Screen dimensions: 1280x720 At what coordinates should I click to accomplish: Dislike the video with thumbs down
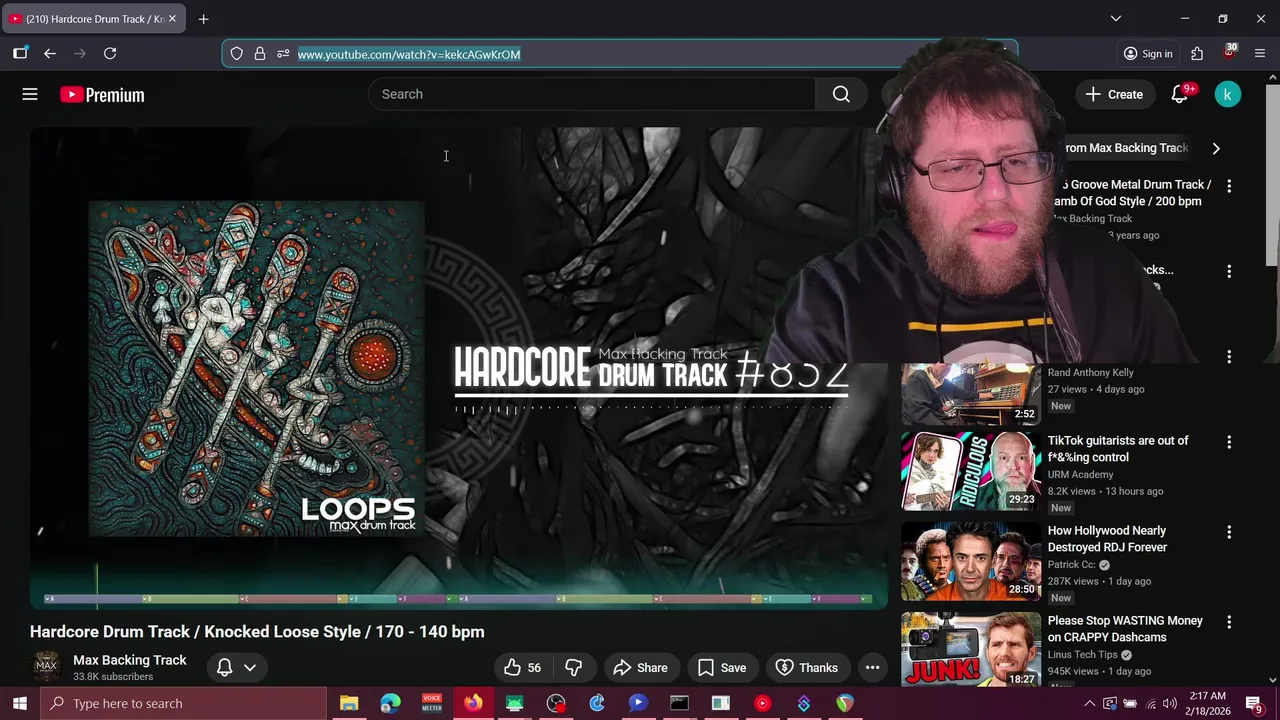pos(573,668)
